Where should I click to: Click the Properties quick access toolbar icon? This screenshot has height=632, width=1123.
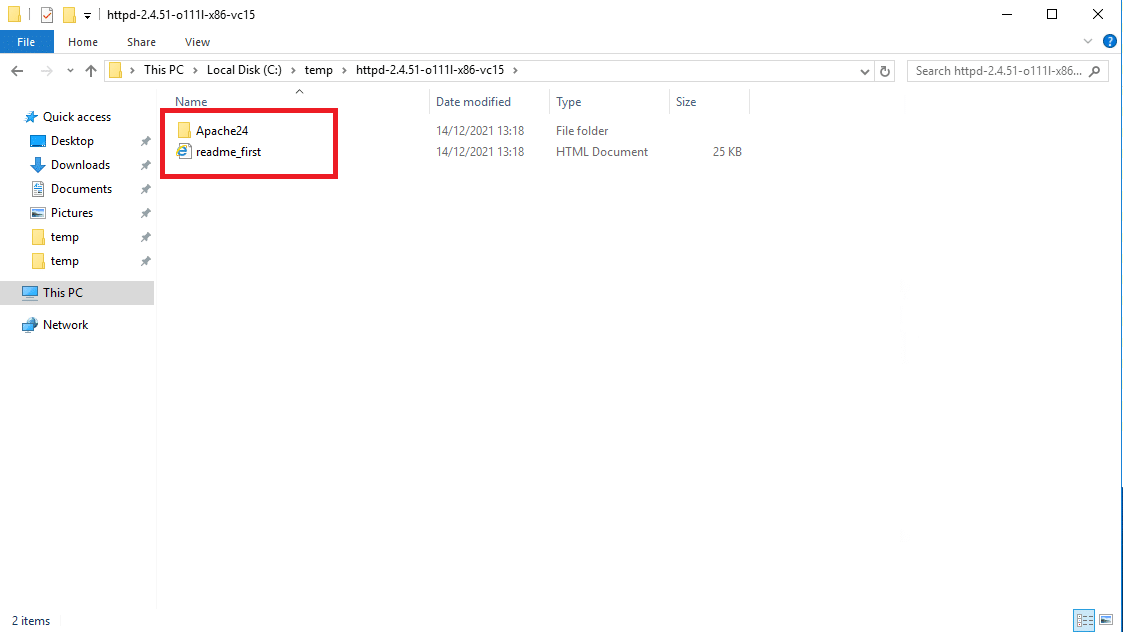click(47, 14)
